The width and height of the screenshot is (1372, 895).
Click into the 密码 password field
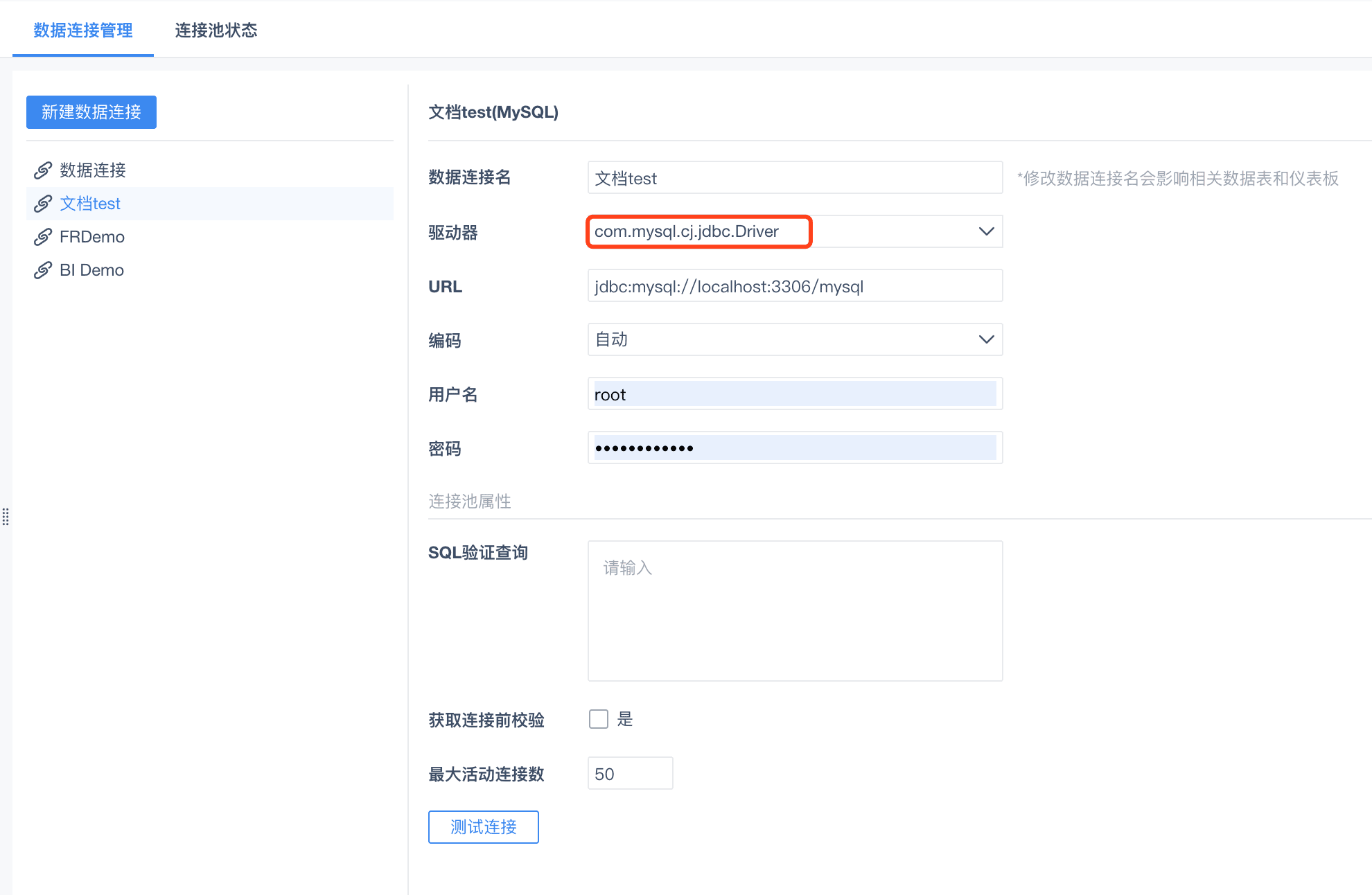pos(795,448)
